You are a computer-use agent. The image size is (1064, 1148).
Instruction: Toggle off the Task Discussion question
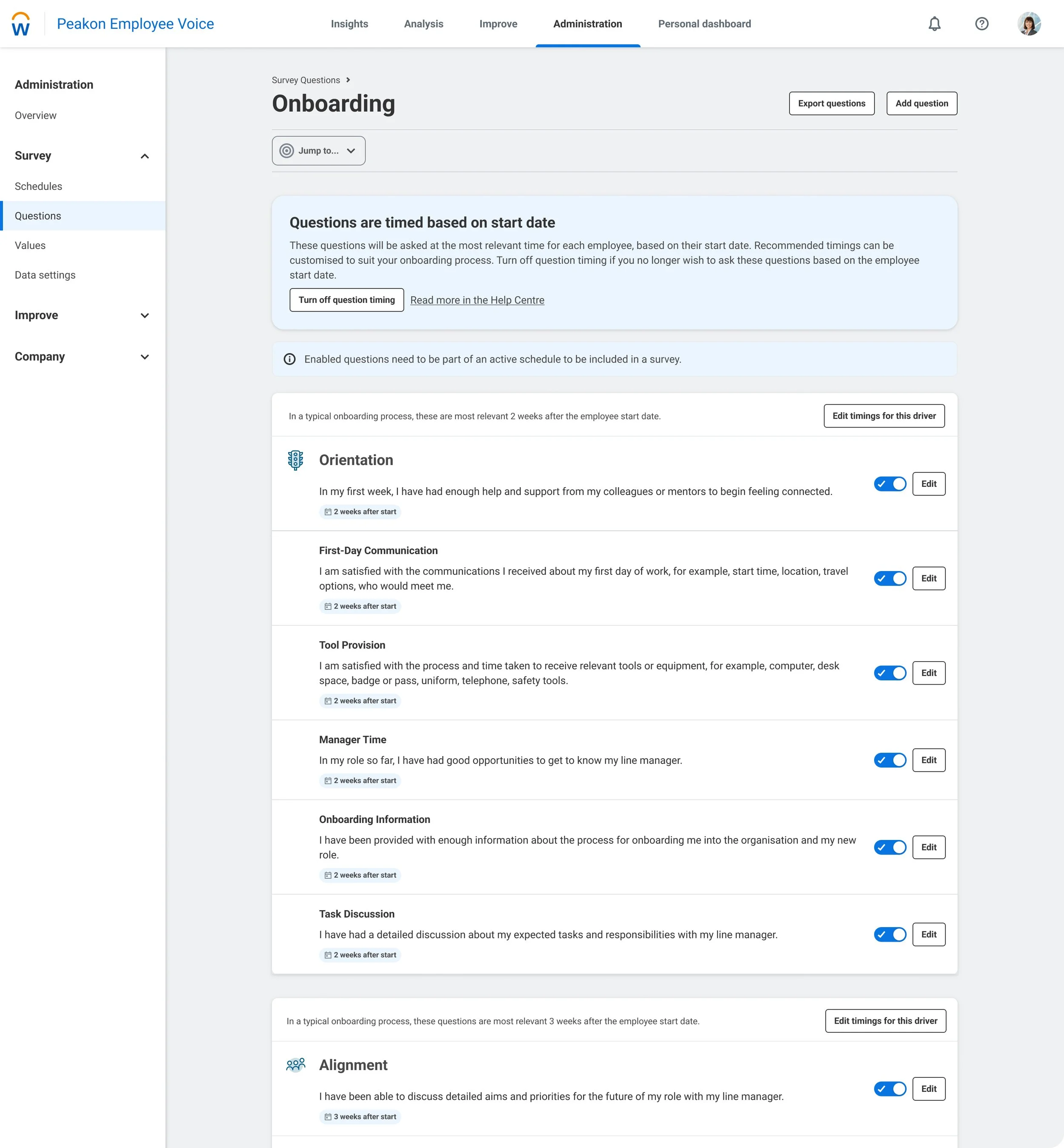pyautogui.click(x=890, y=934)
